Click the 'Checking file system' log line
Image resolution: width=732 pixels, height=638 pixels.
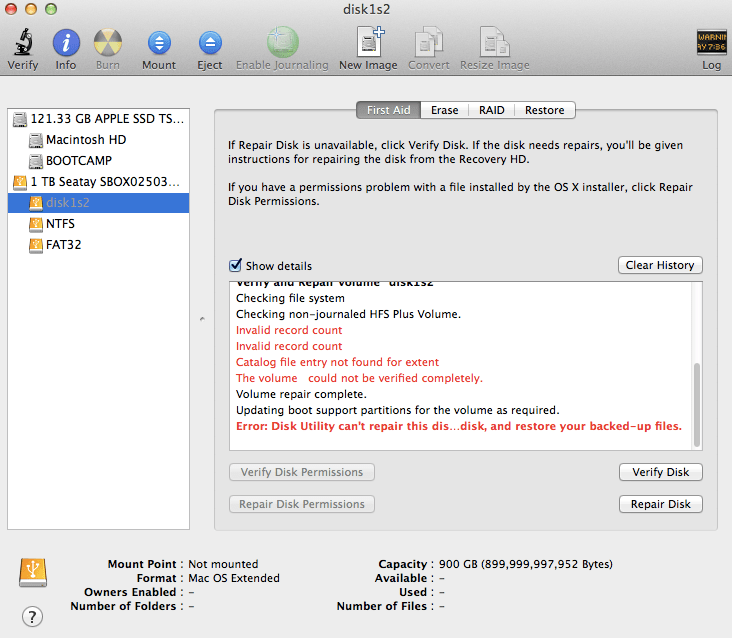click(290, 298)
